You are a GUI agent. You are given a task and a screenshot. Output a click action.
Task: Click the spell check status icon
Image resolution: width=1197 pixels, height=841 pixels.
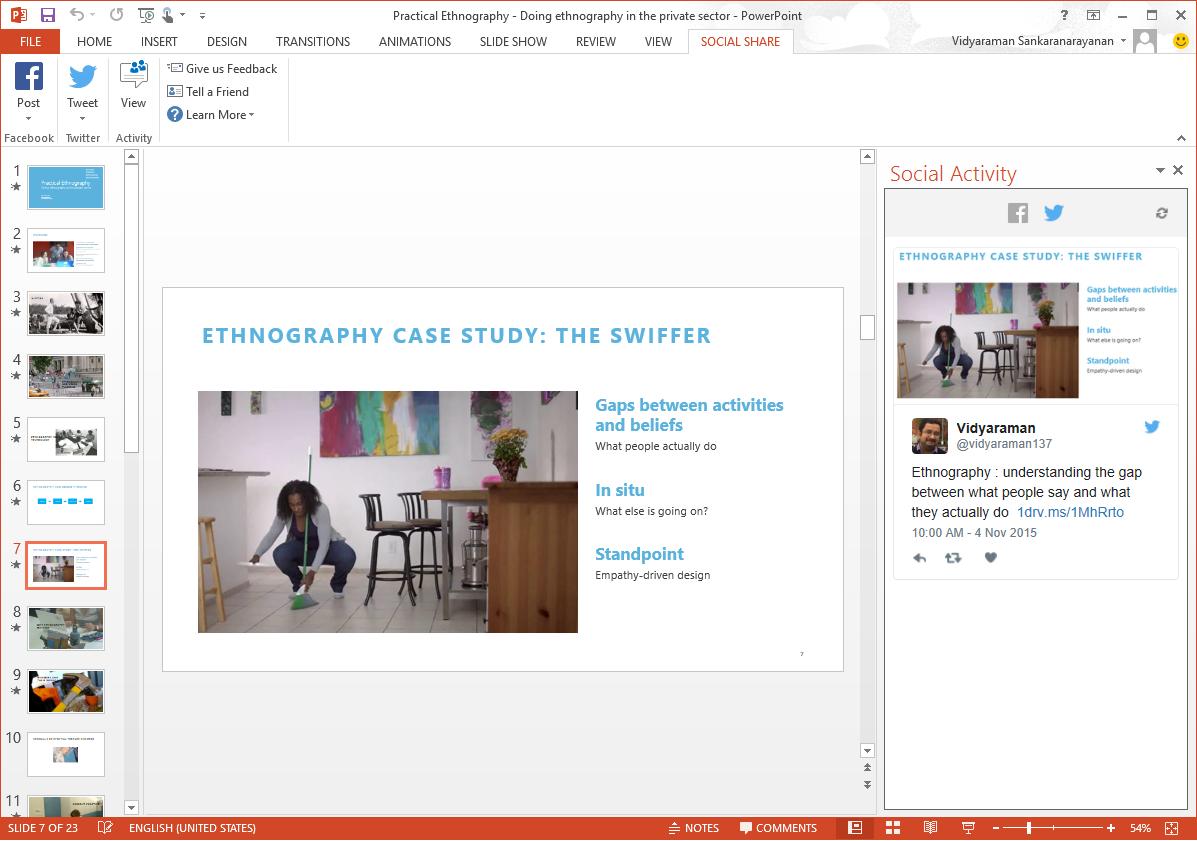click(x=105, y=828)
